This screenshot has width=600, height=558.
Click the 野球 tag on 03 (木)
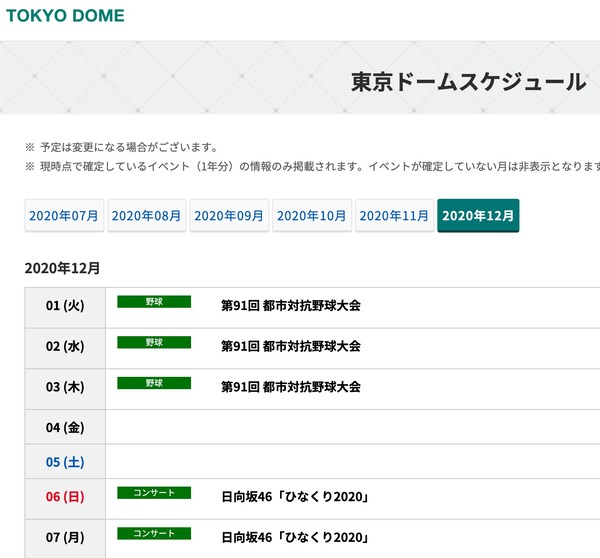[154, 383]
